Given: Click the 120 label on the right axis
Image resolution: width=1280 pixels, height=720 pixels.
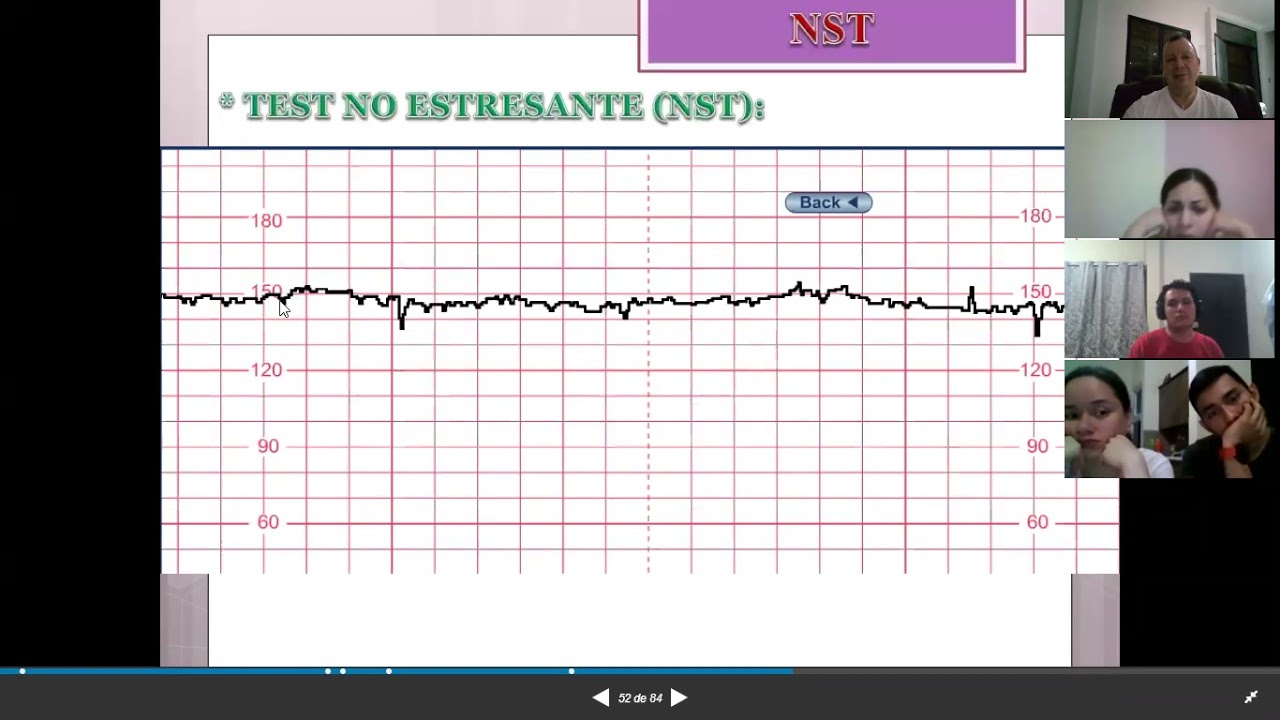Looking at the screenshot, I should tap(1035, 370).
